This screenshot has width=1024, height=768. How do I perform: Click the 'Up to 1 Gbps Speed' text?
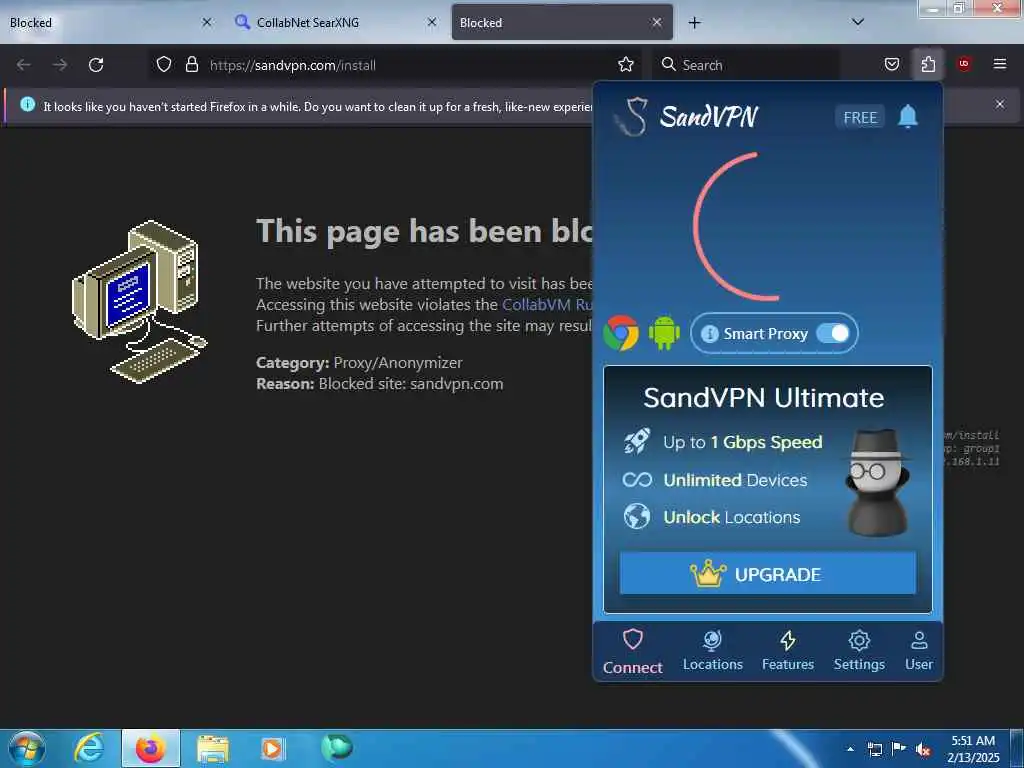point(743,442)
